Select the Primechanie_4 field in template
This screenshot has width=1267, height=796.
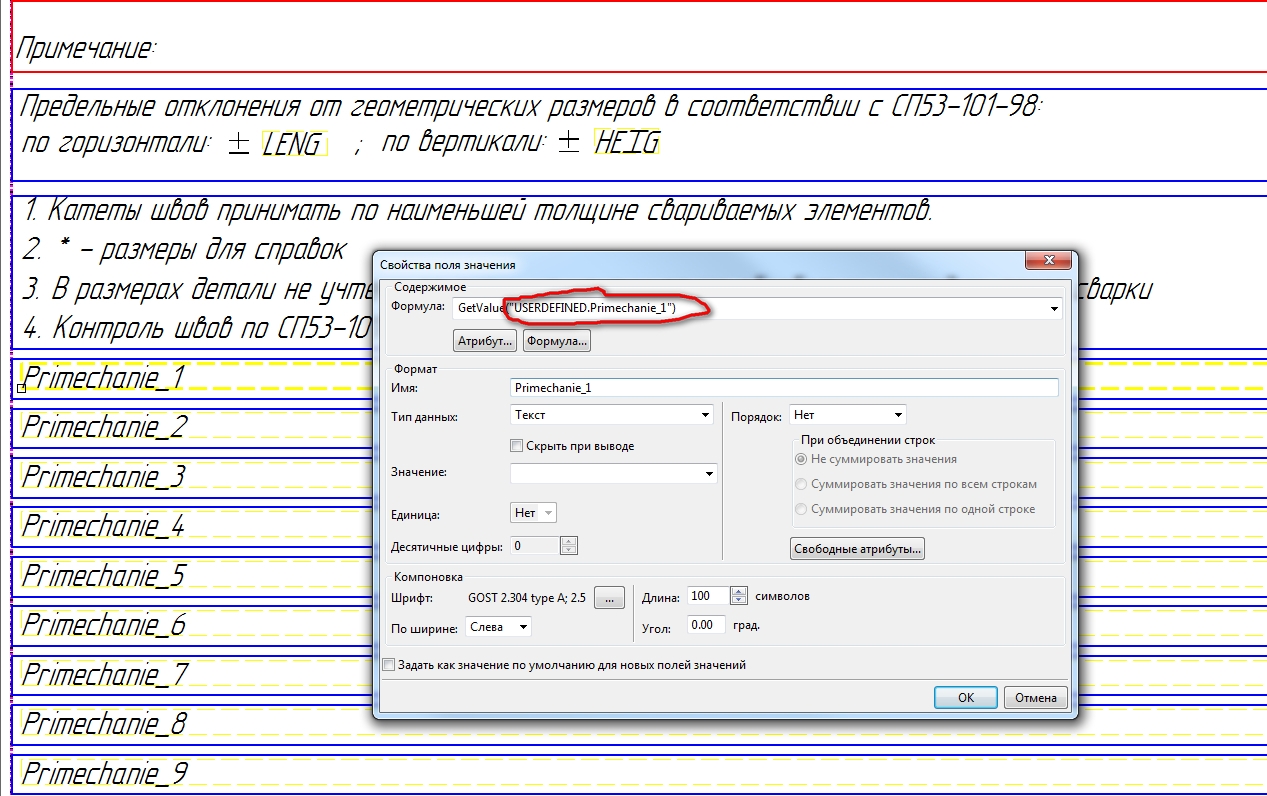[104, 525]
